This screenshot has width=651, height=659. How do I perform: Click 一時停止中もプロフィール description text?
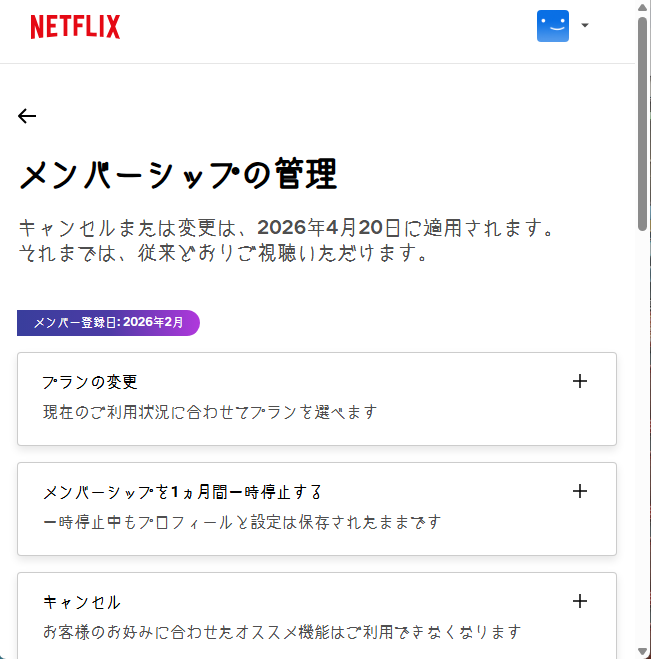(x=241, y=522)
